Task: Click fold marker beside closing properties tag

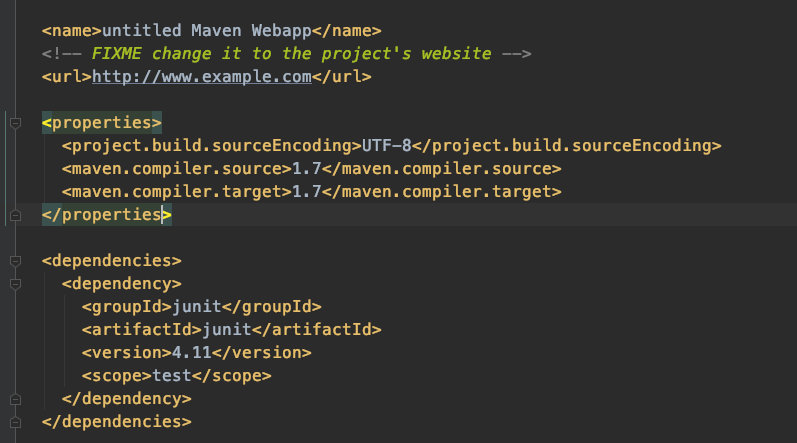Action: coord(15,215)
